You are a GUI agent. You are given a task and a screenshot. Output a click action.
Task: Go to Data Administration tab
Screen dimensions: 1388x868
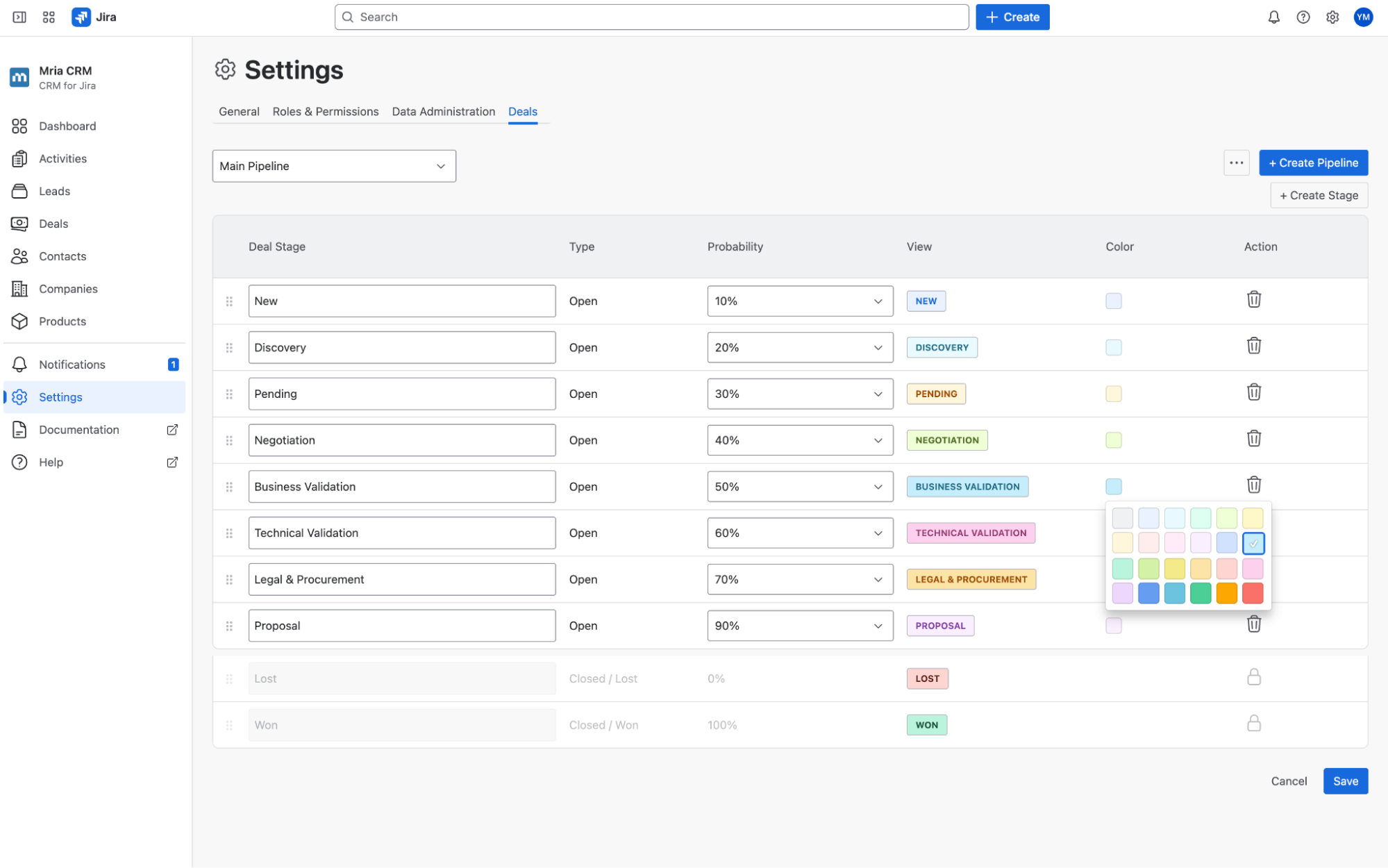[x=443, y=112]
